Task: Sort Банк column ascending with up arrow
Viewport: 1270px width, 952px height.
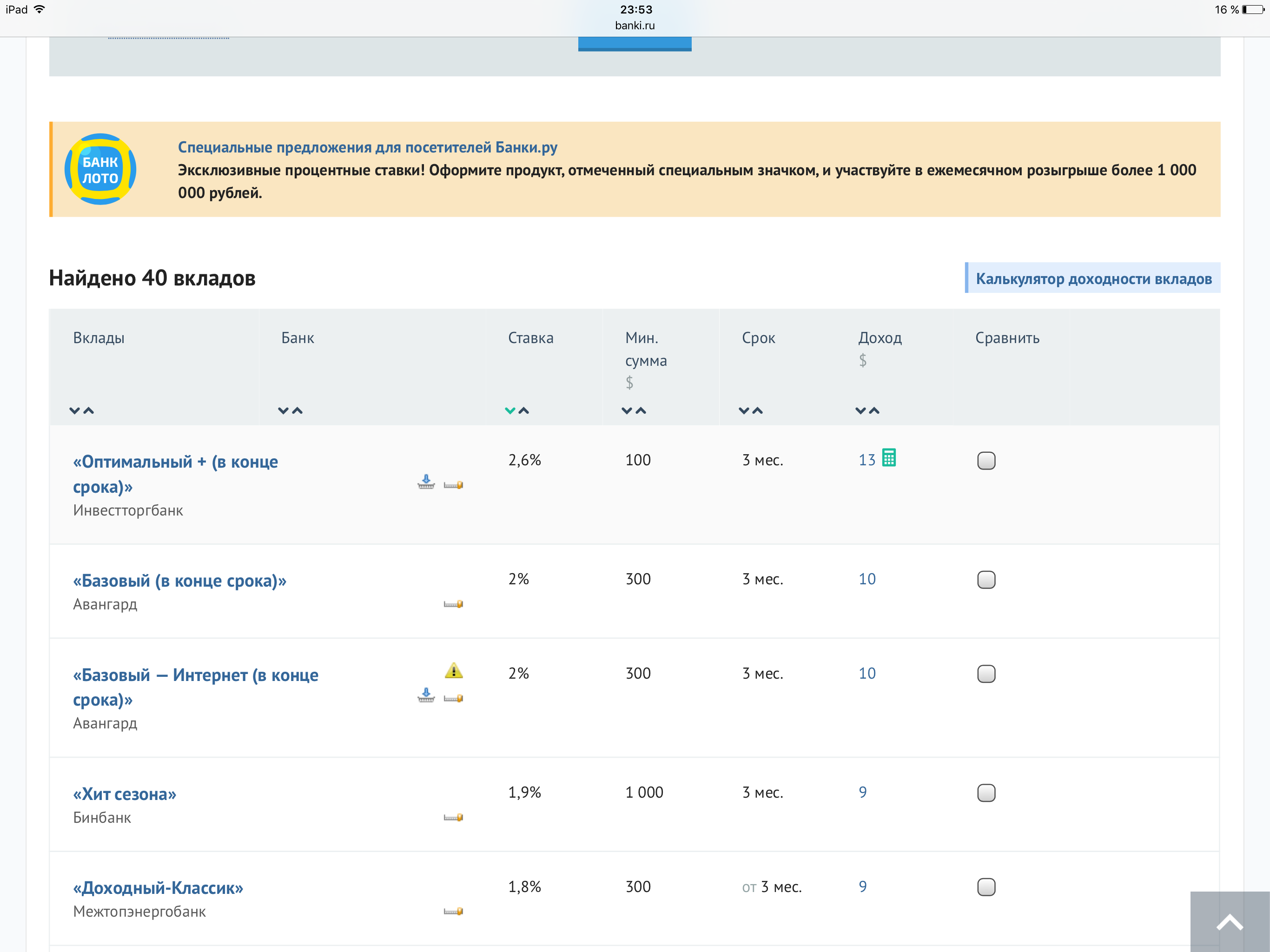Action: click(298, 410)
